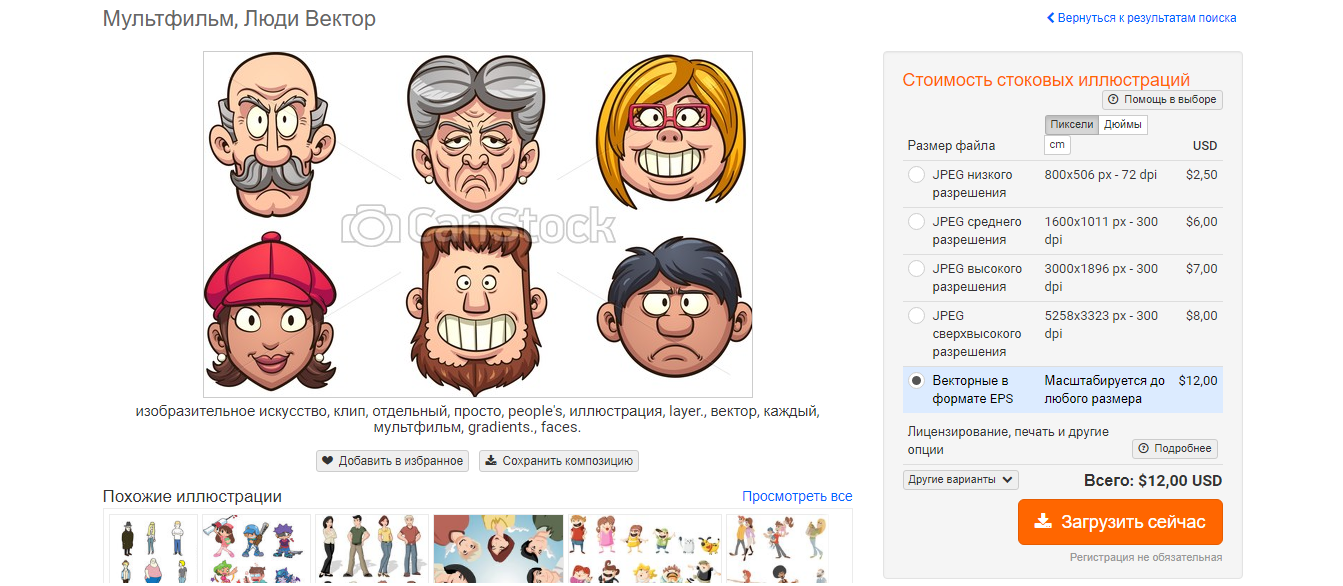The width and height of the screenshot is (1343, 586).
Task: Select the 'JPEG сверхвысокого разрешения' radio button
Action: (x=916, y=315)
